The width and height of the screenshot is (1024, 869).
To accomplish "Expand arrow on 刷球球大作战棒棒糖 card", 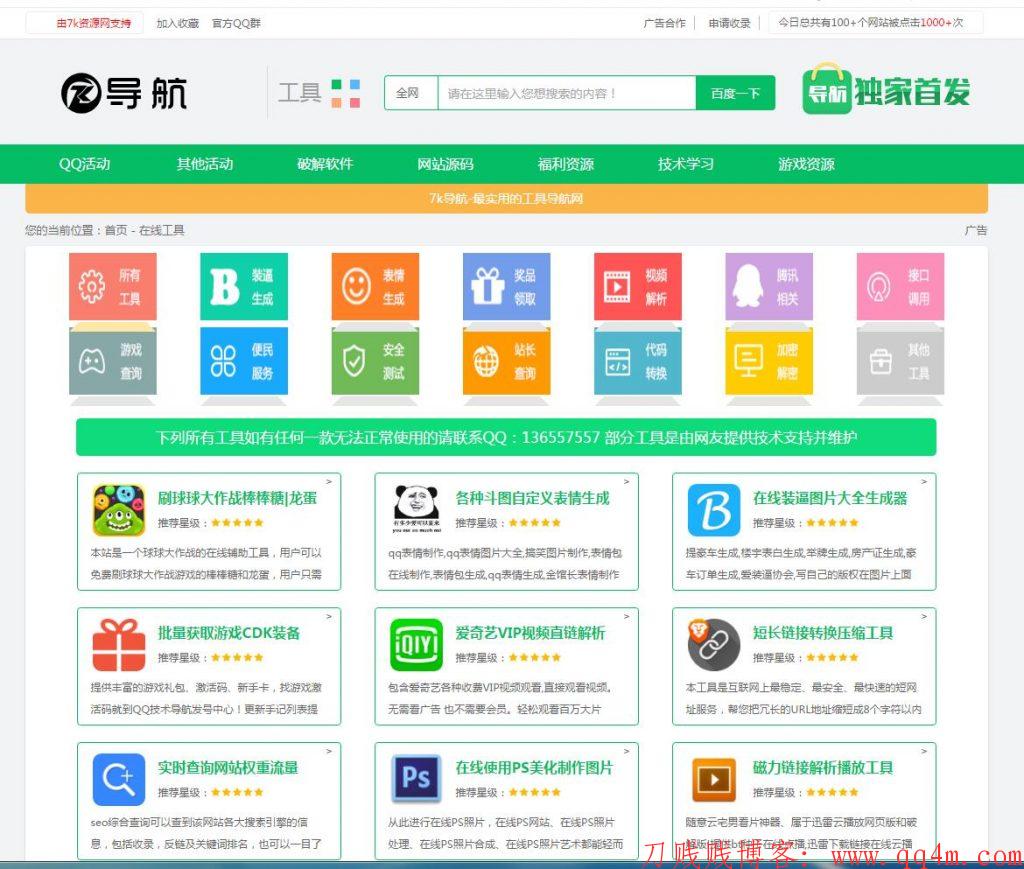I will (329, 482).
